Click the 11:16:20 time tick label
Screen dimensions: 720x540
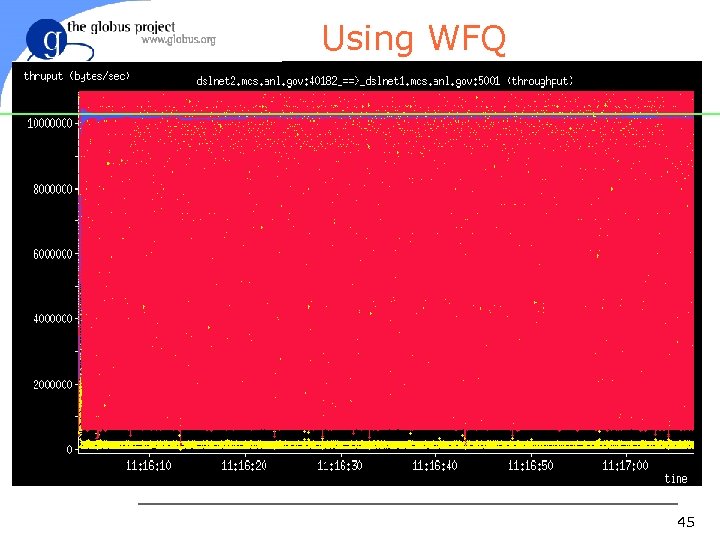[244, 466]
